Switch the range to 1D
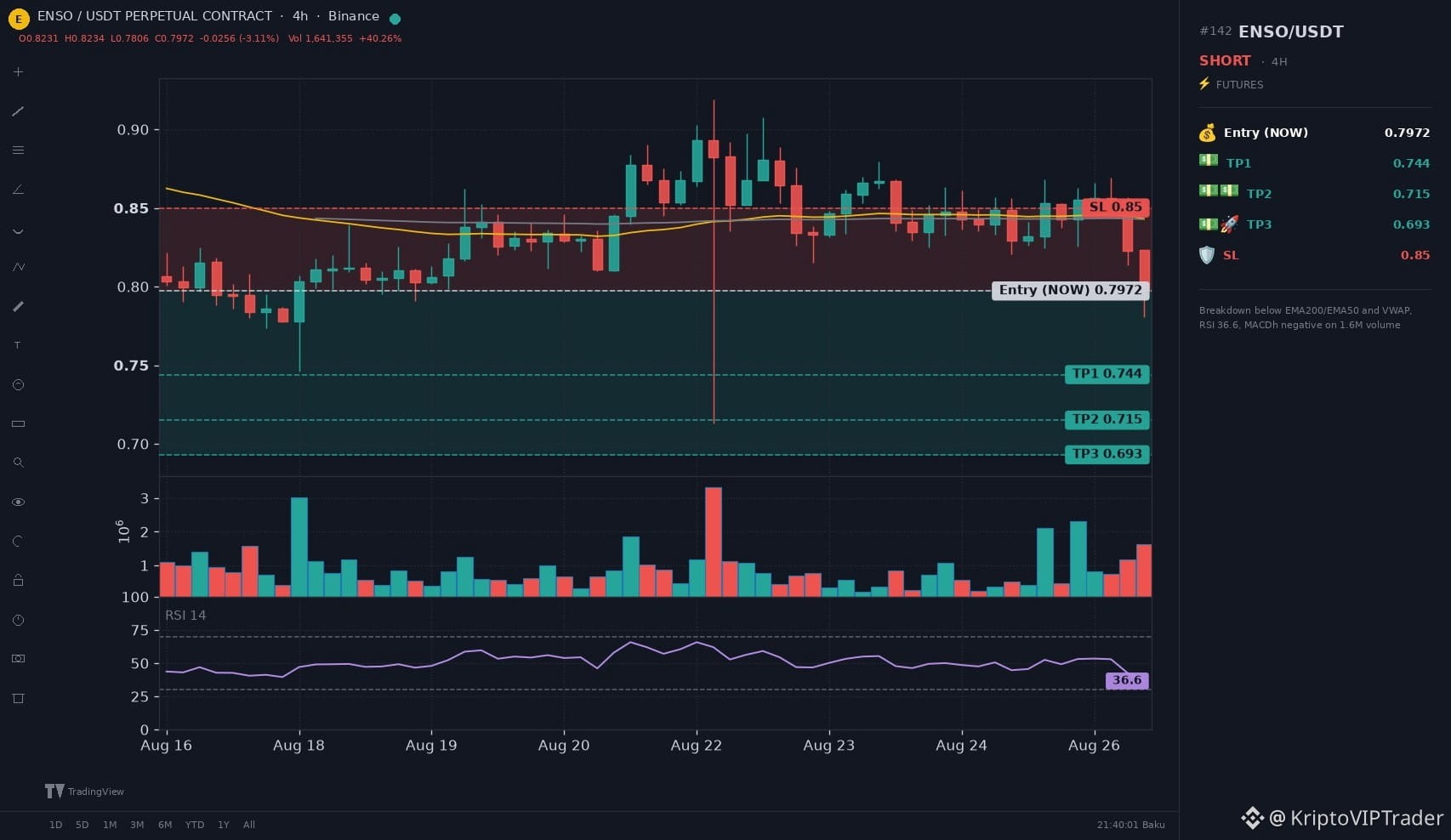 pyautogui.click(x=55, y=825)
